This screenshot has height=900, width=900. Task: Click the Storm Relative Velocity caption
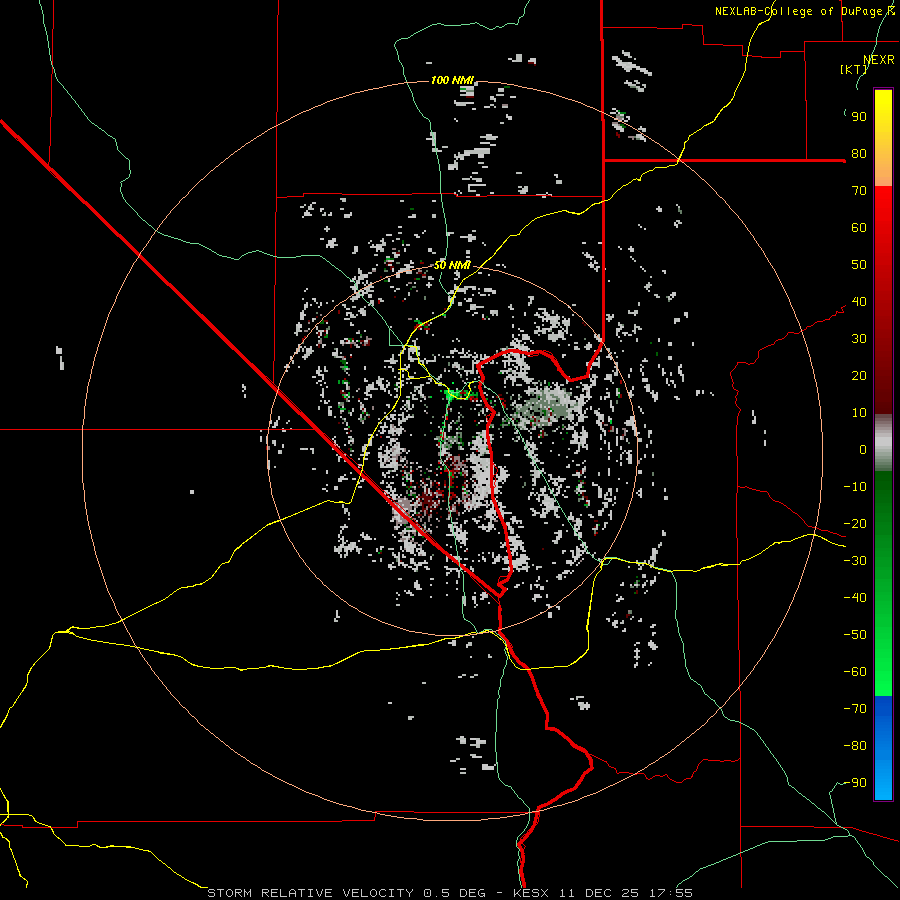tap(450, 893)
